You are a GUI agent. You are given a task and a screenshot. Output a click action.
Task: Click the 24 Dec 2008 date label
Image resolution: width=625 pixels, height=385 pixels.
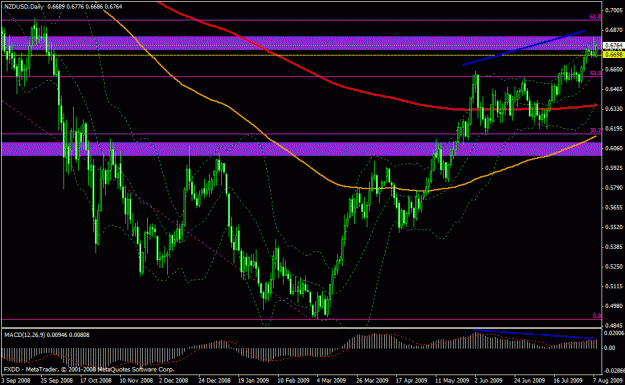point(214,381)
